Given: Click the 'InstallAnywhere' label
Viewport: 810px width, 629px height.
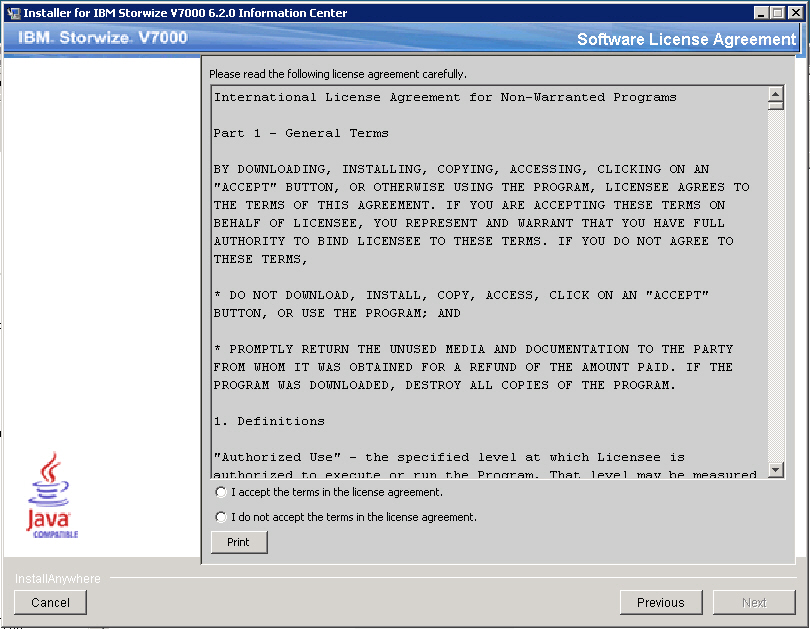Looking at the screenshot, I should click(x=58, y=579).
